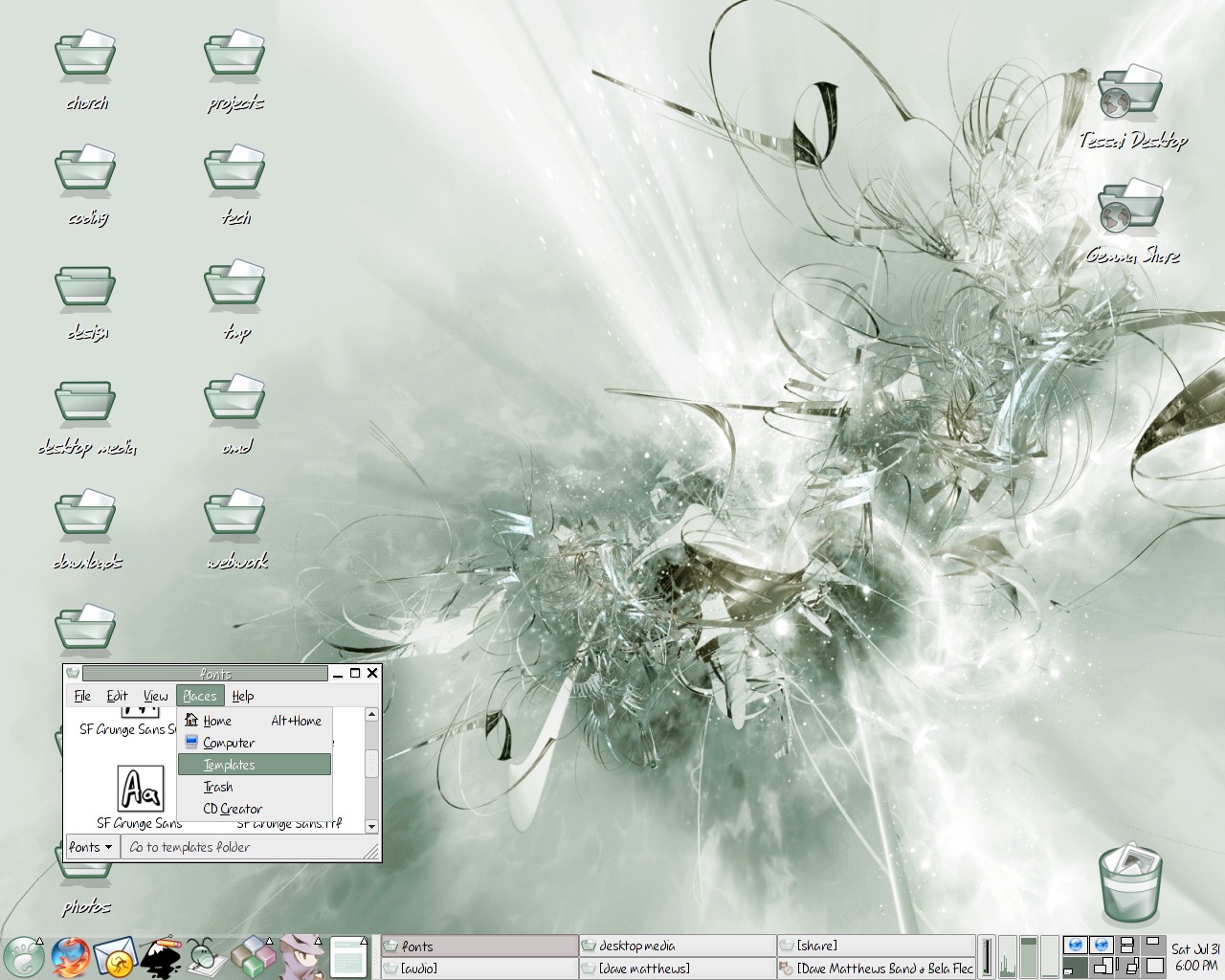Image resolution: width=1225 pixels, height=980 pixels.
Task: Click the fonts window scrollbar up arrow
Action: click(x=372, y=715)
